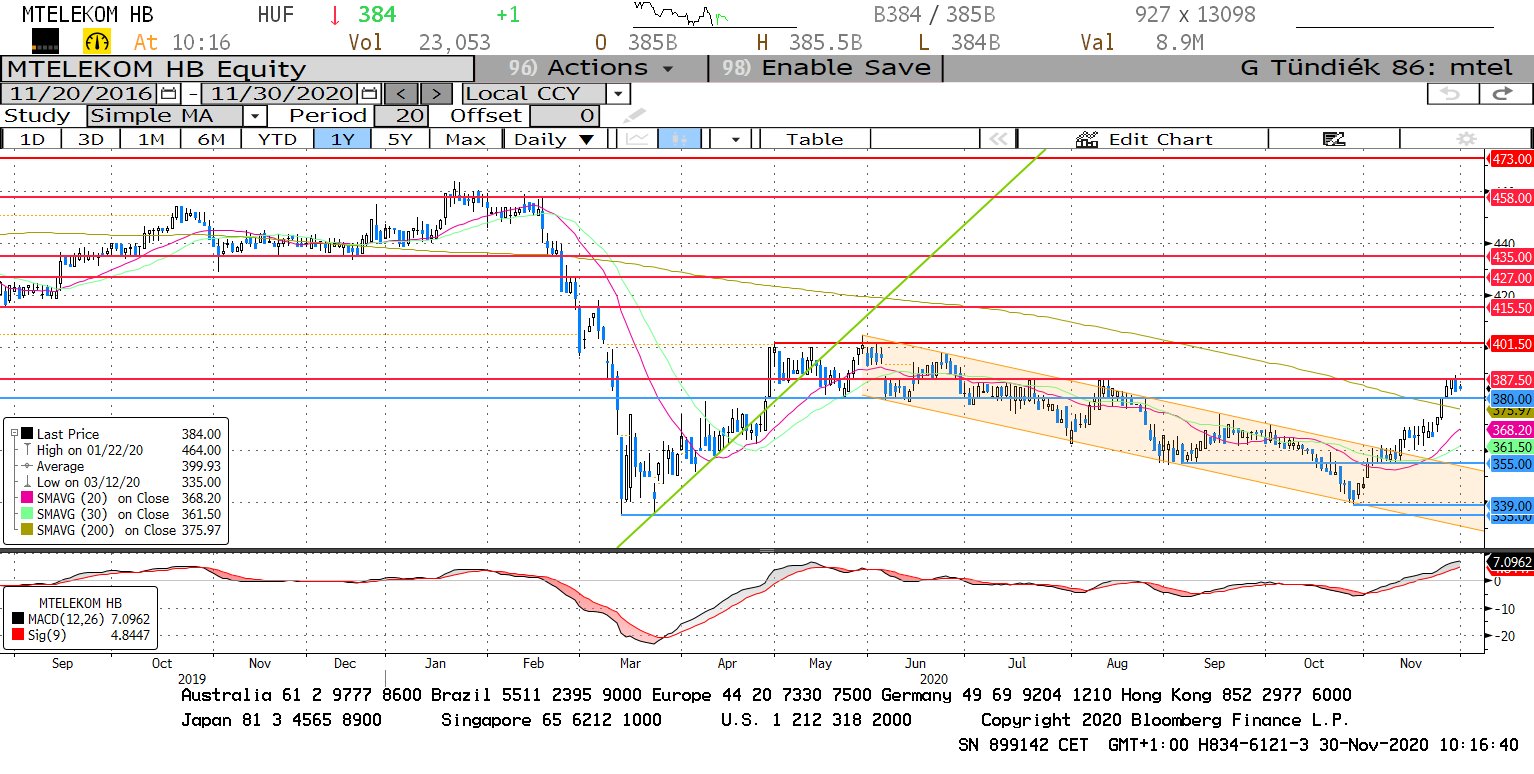Select the 1D range tab
The height and width of the screenshot is (774, 1534).
tap(33, 139)
